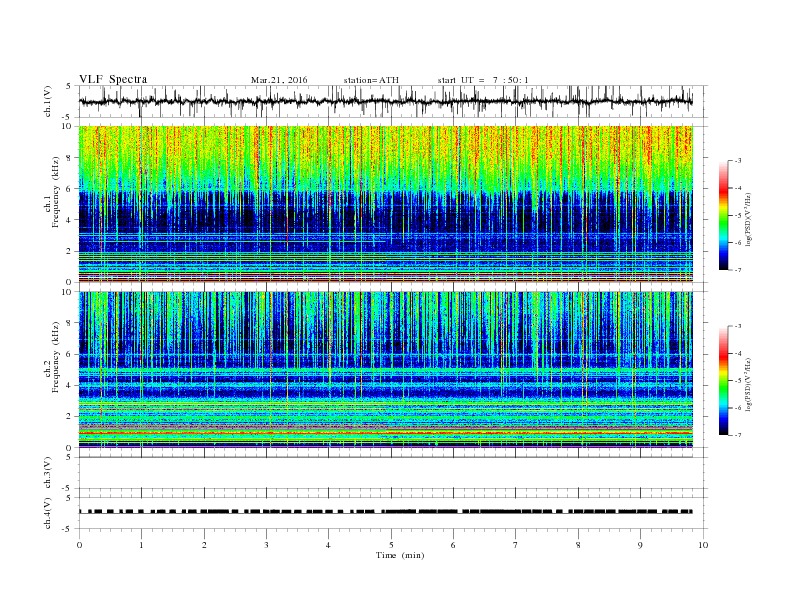Click the ch.1 color bar 'log(PSD)(V²/Hz)' label
The width and height of the screenshot is (792, 612).
(x=748, y=219)
